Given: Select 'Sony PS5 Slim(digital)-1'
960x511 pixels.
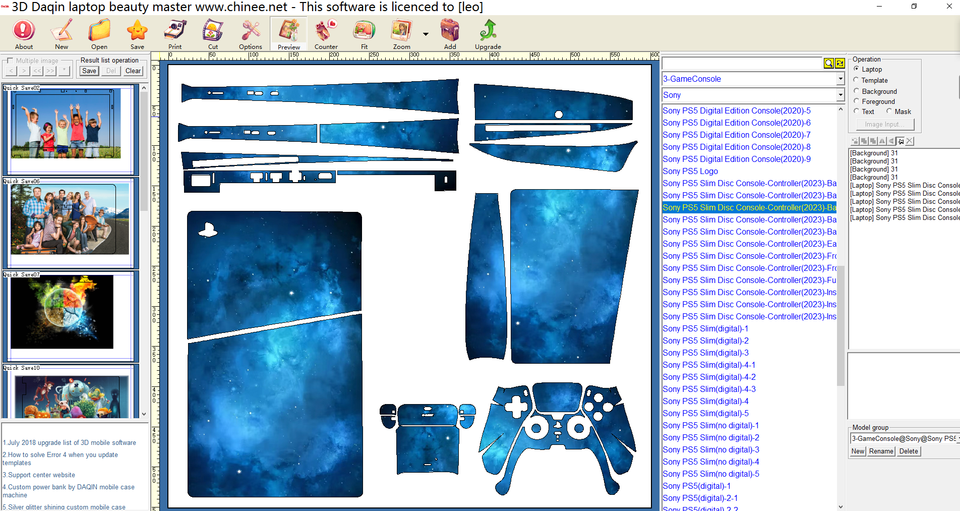Looking at the screenshot, I should tap(705, 329).
